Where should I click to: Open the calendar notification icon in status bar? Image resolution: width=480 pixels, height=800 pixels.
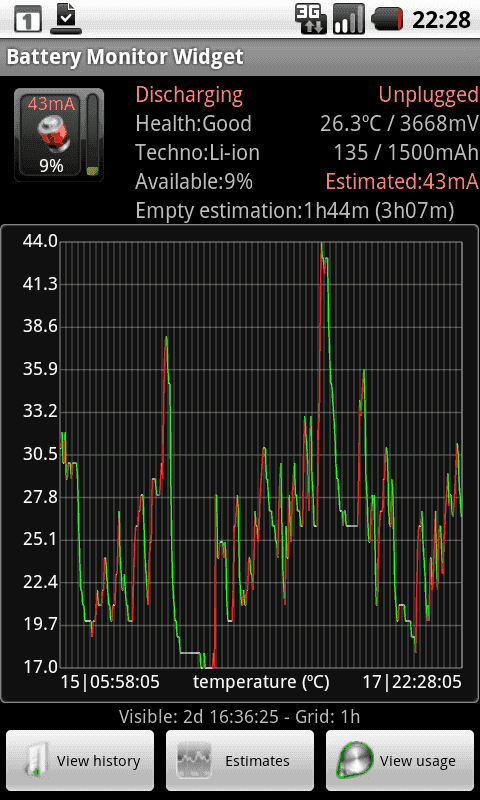click(28, 21)
